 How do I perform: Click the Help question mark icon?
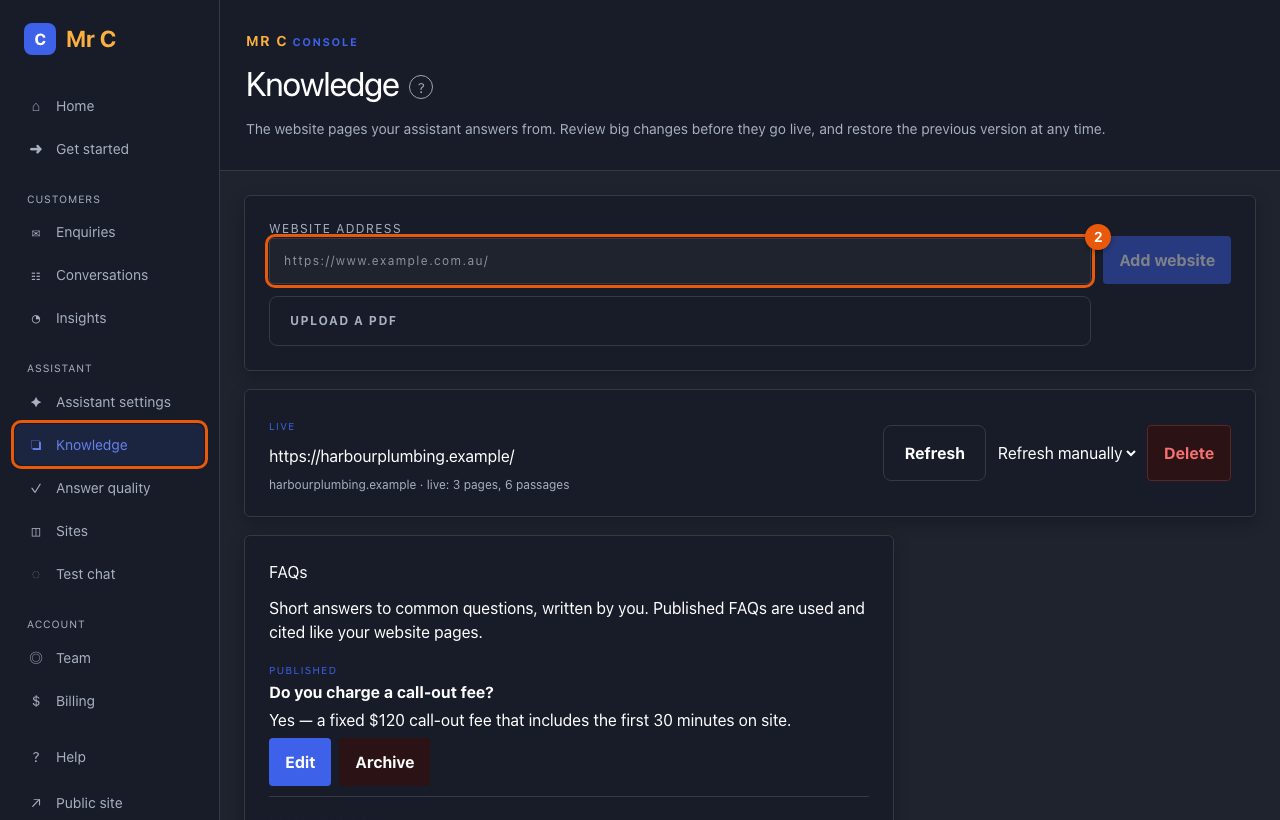[36, 757]
